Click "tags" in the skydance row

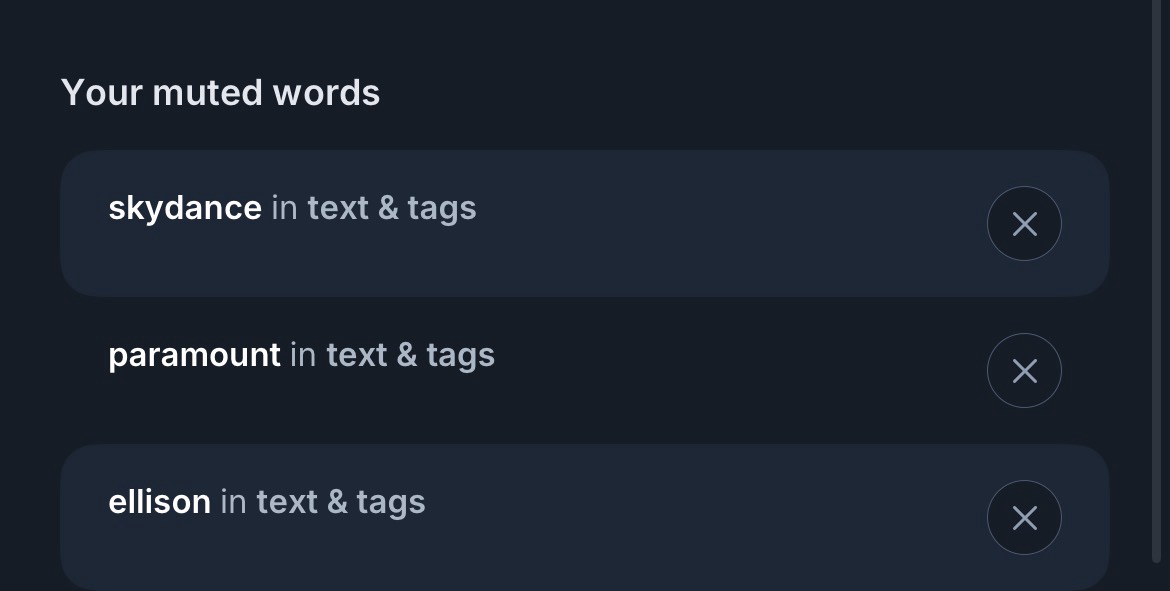[x=442, y=208]
